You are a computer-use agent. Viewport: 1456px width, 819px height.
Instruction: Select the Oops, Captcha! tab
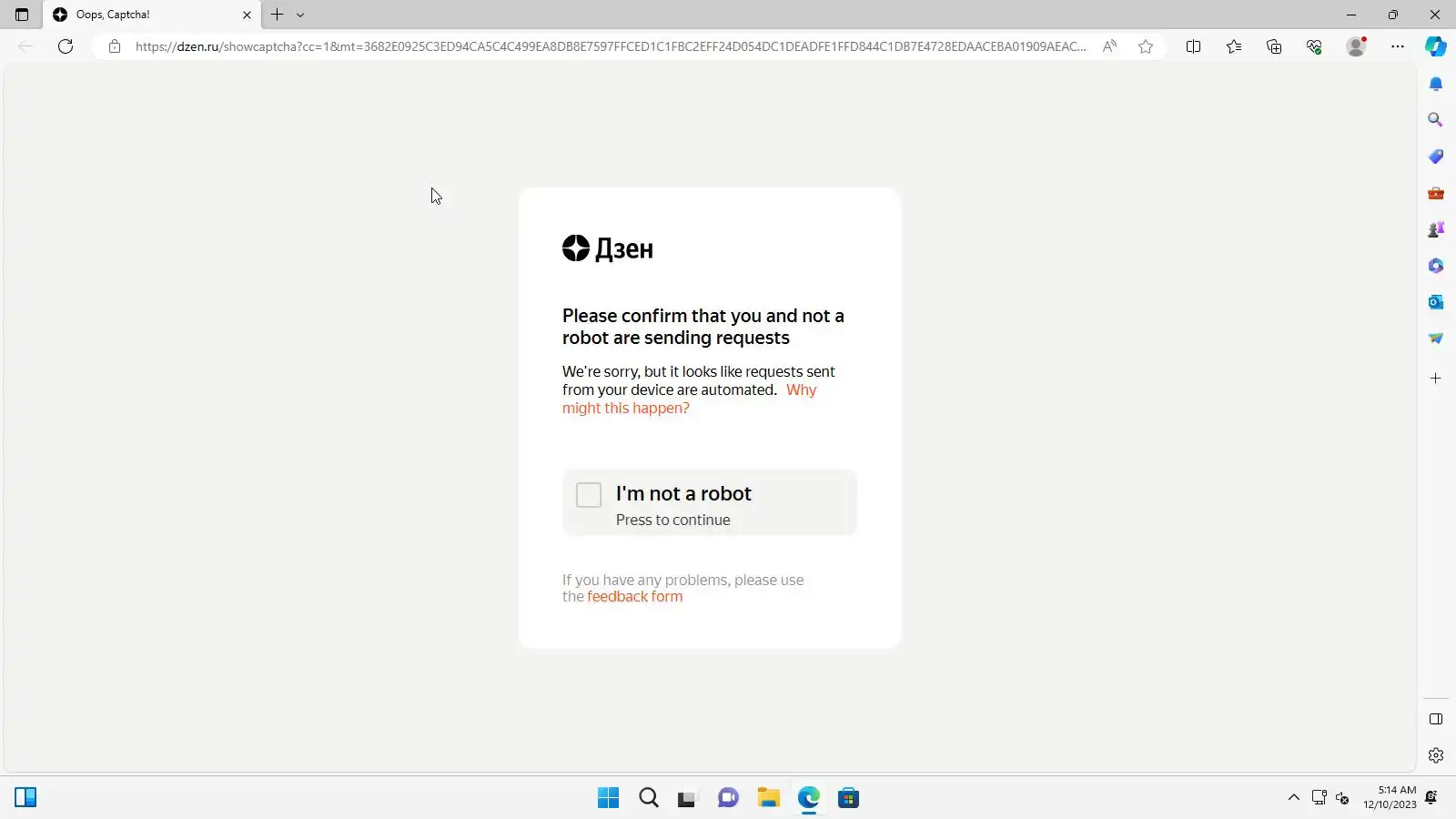[x=152, y=15]
